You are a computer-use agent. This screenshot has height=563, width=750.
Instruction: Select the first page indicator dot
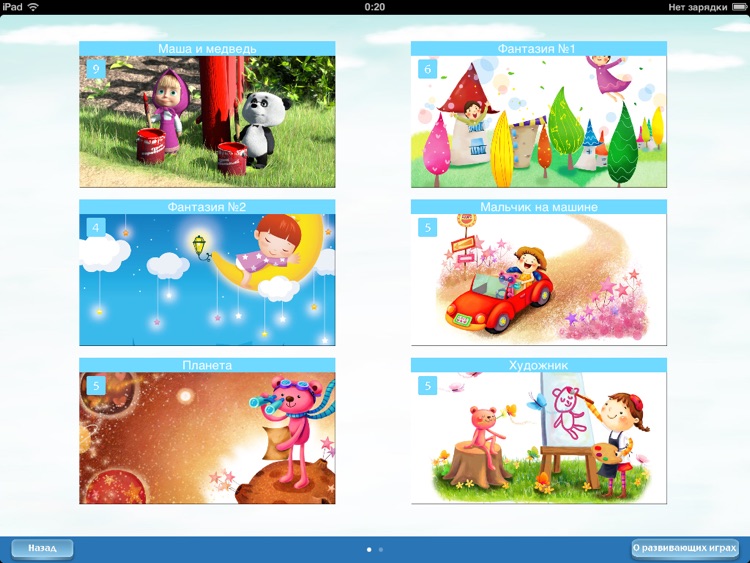369,550
